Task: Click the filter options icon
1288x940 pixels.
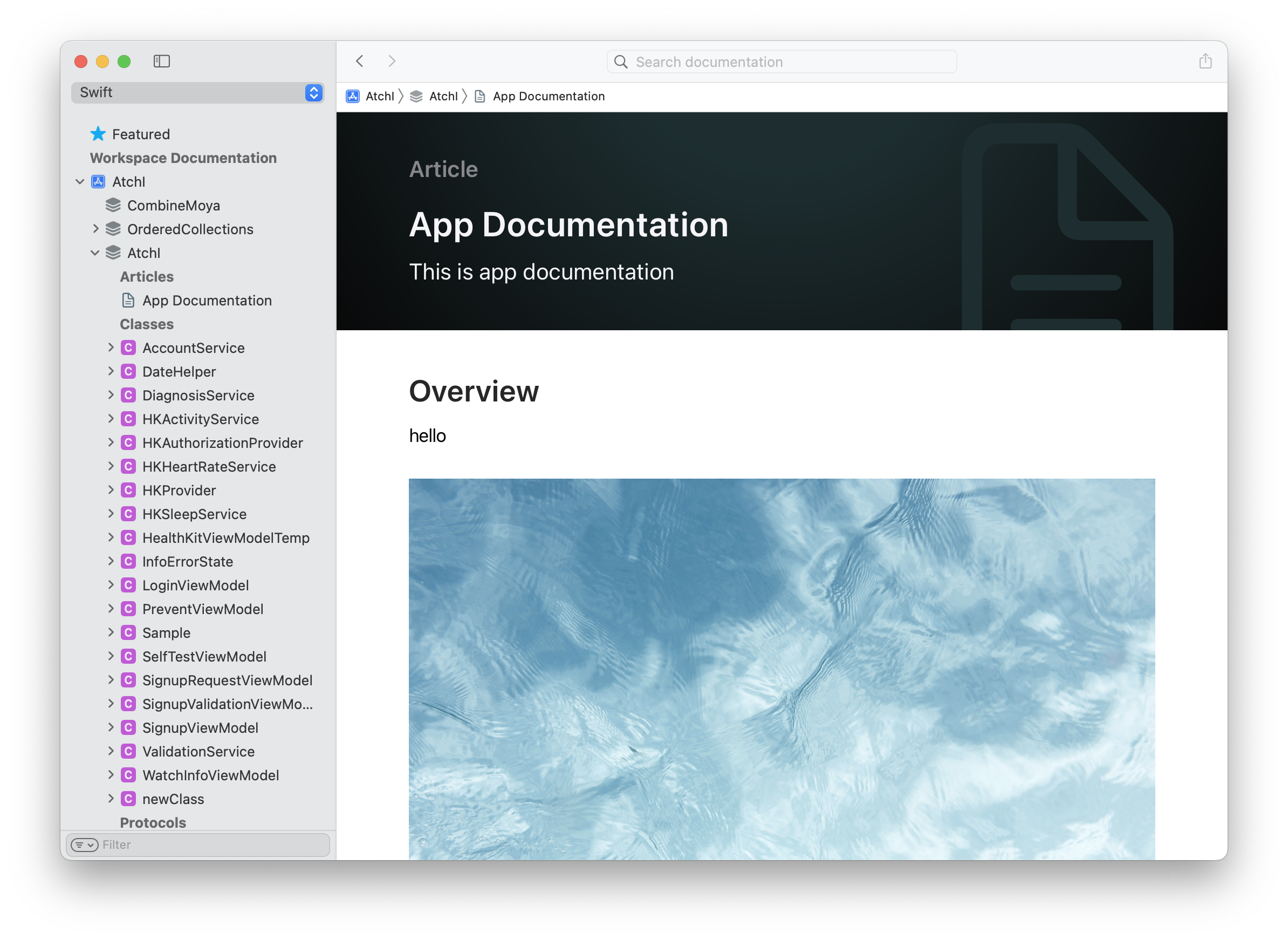Action: (84, 845)
